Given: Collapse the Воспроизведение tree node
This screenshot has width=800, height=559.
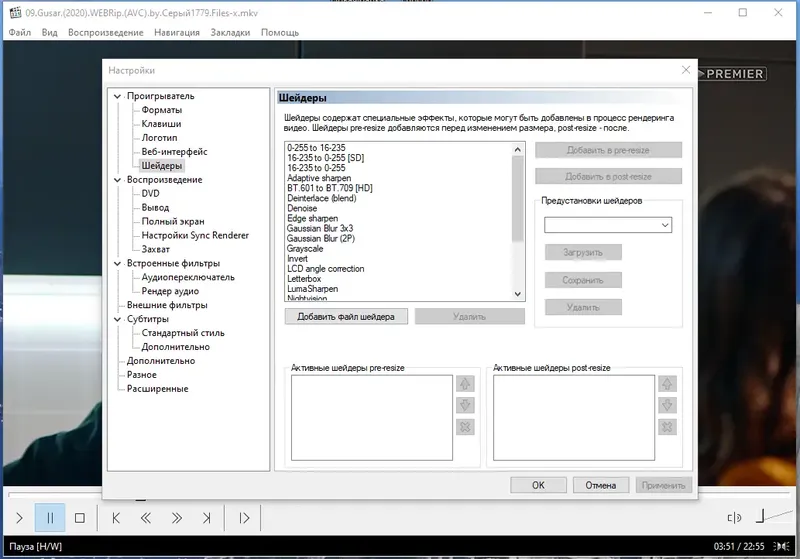Looking at the screenshot, I should tap(117, 180).
